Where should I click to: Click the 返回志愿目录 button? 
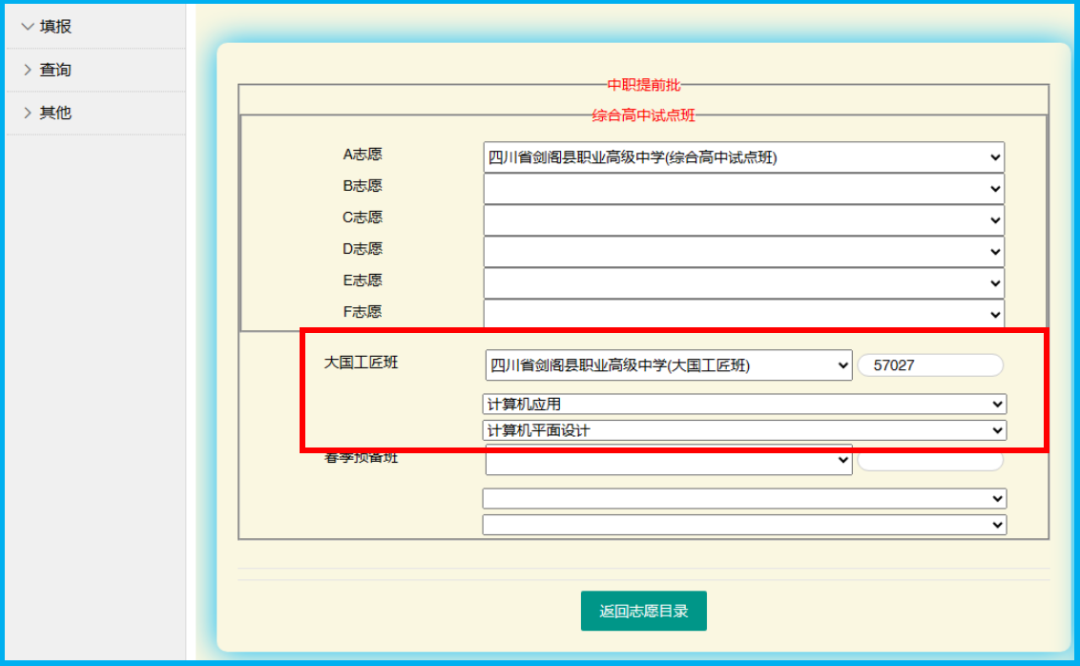(x=643, y=611)
